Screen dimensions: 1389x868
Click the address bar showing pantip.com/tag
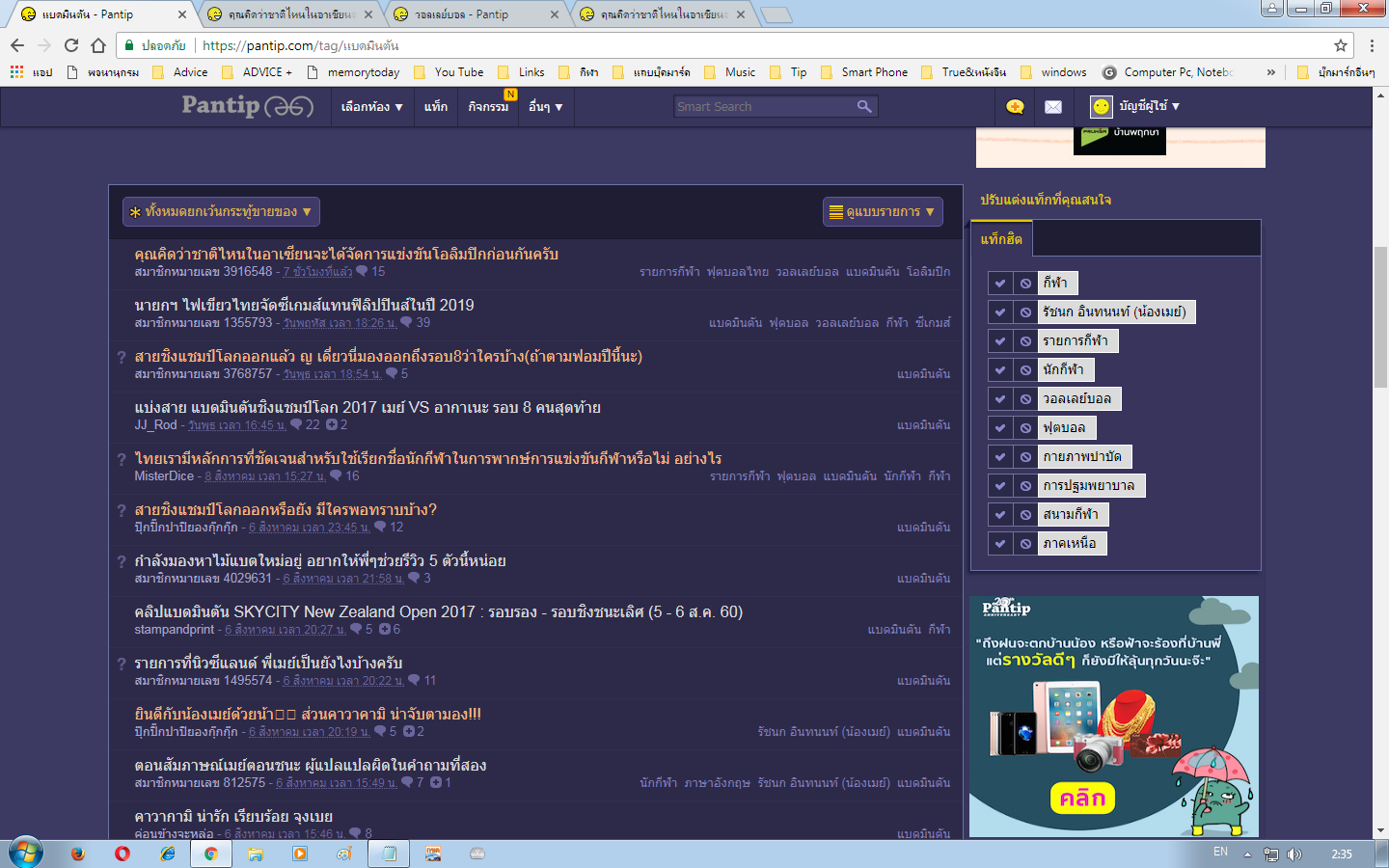pyautogui.click(x=733, y=45)
